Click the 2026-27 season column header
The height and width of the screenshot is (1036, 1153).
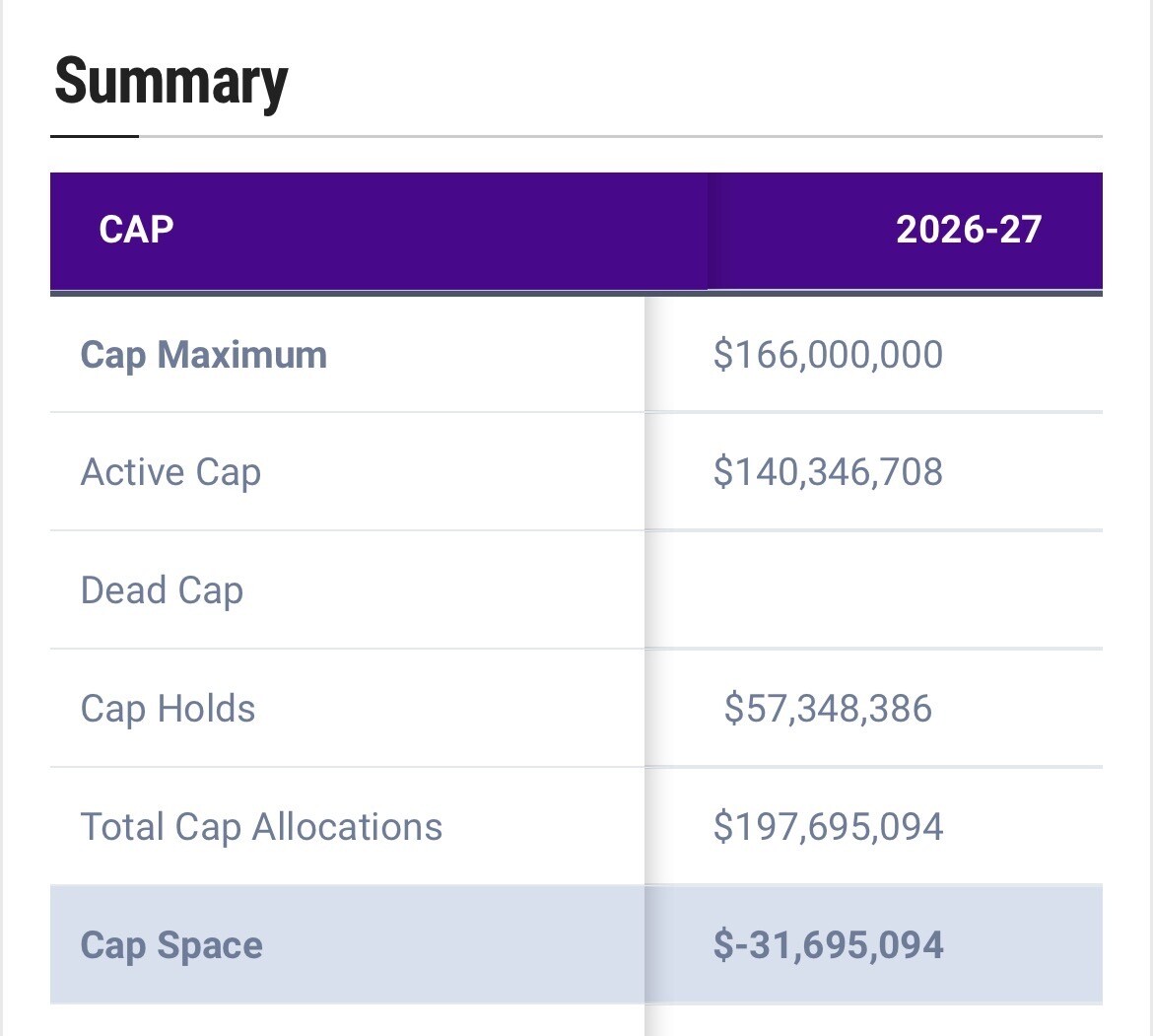[968, 230]
